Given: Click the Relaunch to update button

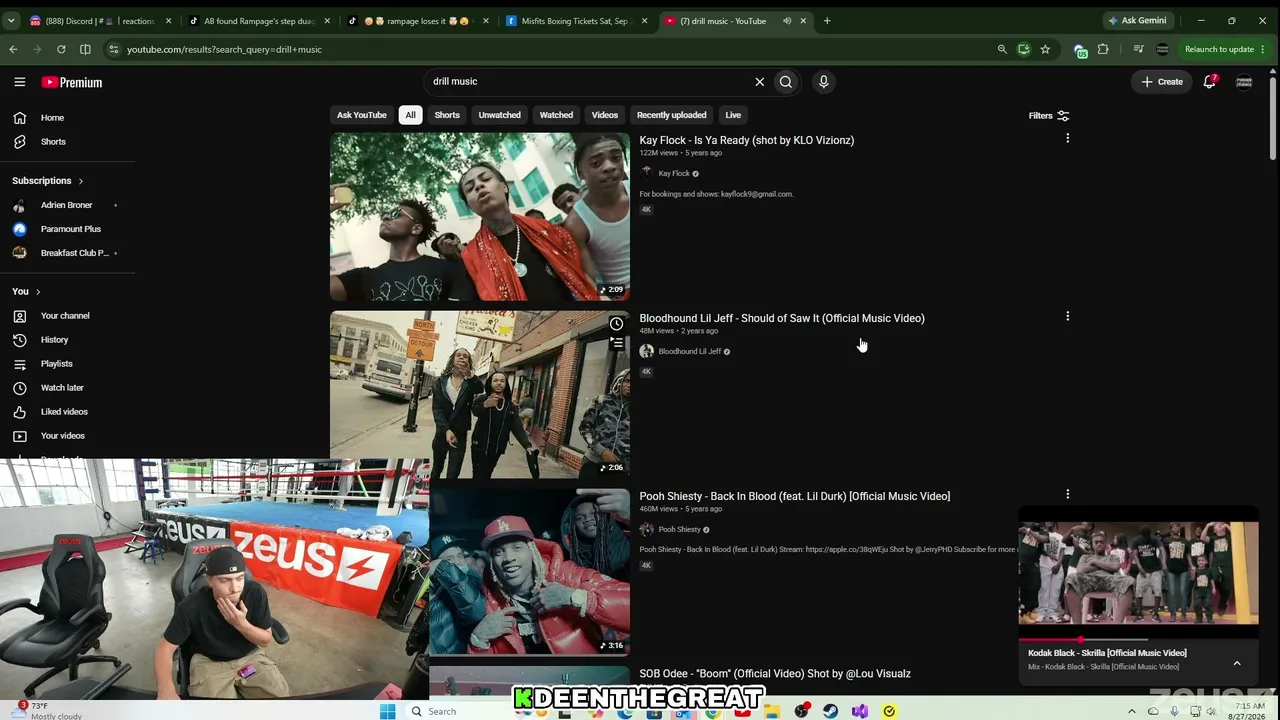Looking at the screenshot, I should point(1225,49).
